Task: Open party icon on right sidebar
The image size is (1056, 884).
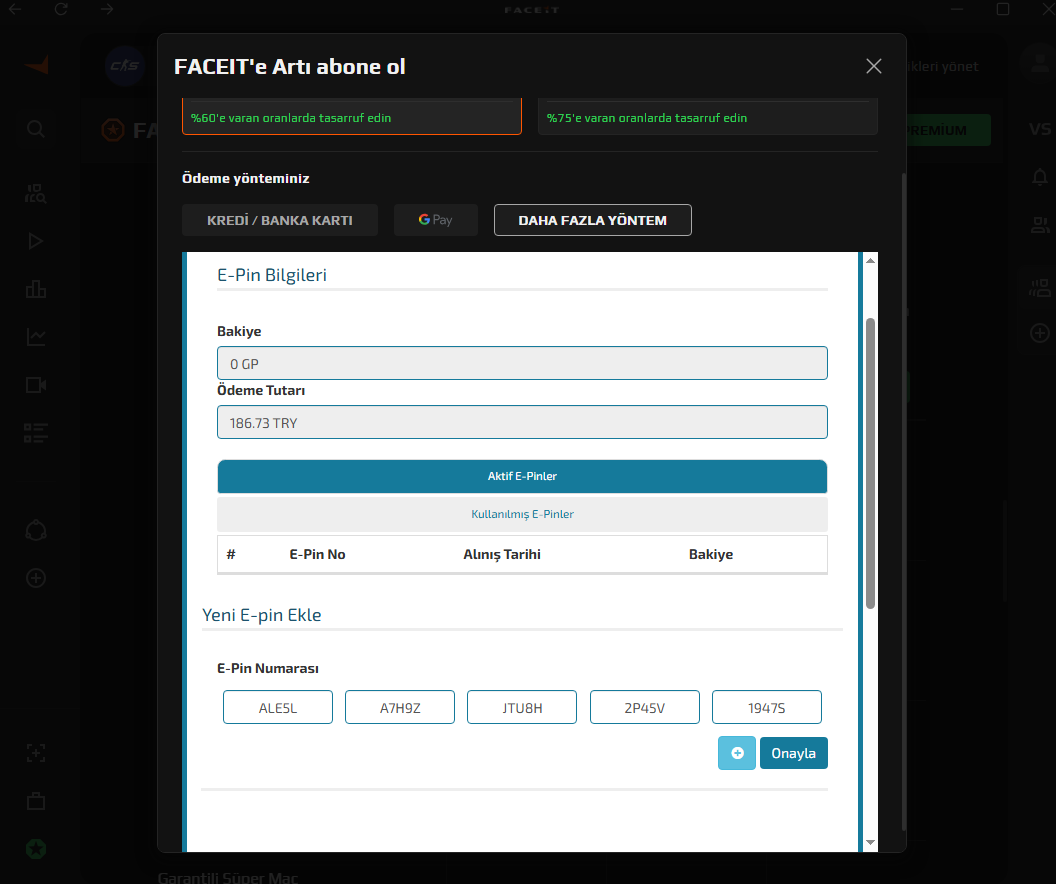Action: pyautogui.click(x=1040, y=288)
